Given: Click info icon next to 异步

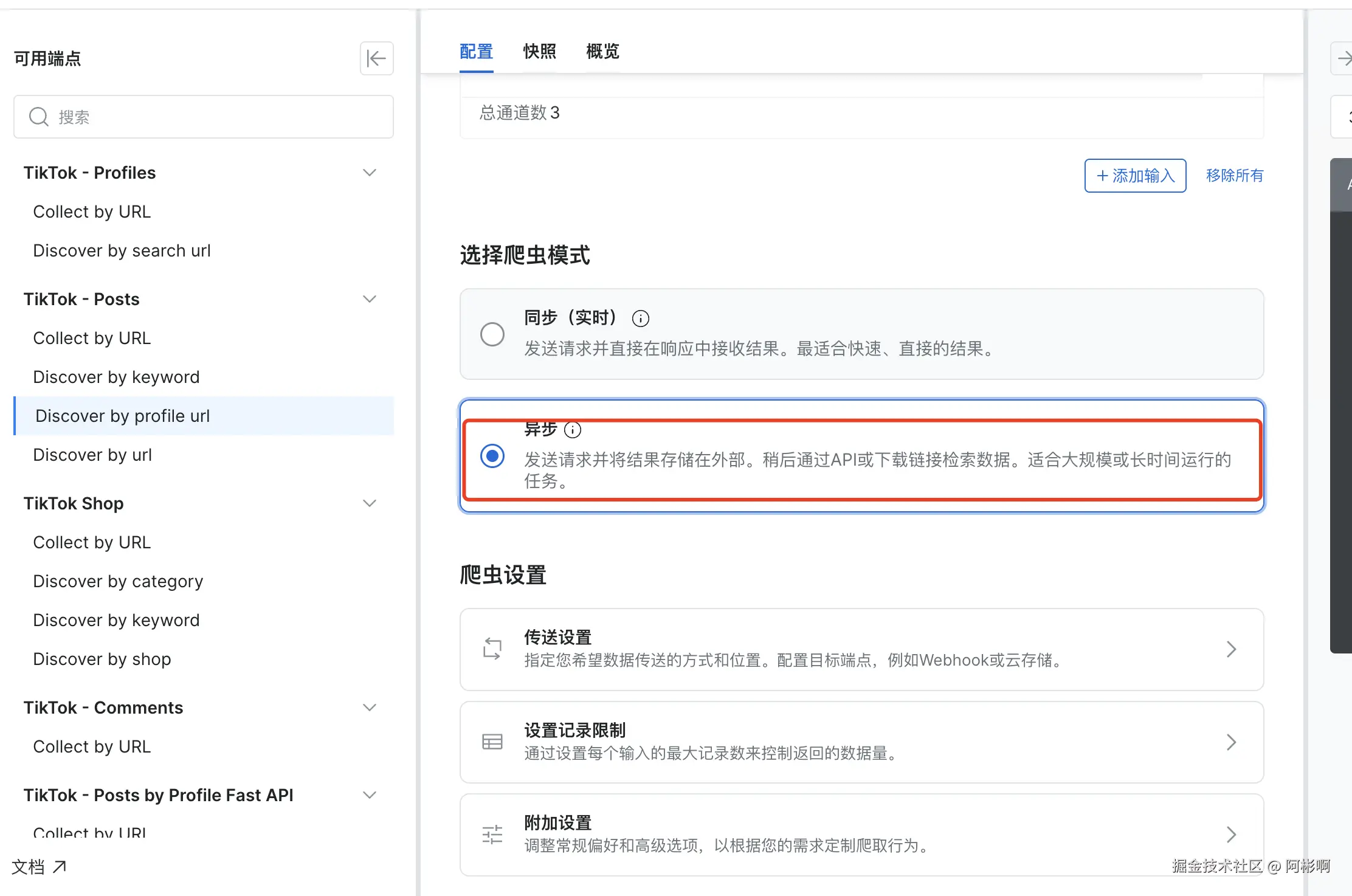Looking at the screenshot, I should (x=573, y=430).
